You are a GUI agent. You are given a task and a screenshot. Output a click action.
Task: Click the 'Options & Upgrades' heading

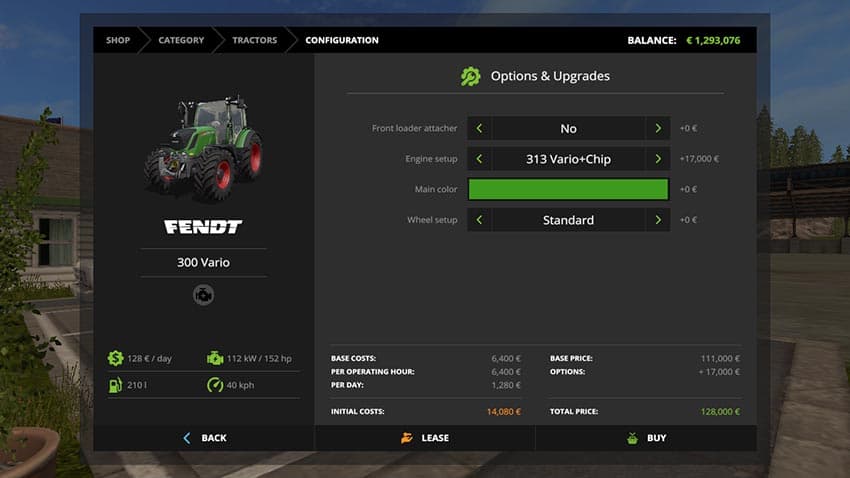pyautogui.click(x=550, y=76)
